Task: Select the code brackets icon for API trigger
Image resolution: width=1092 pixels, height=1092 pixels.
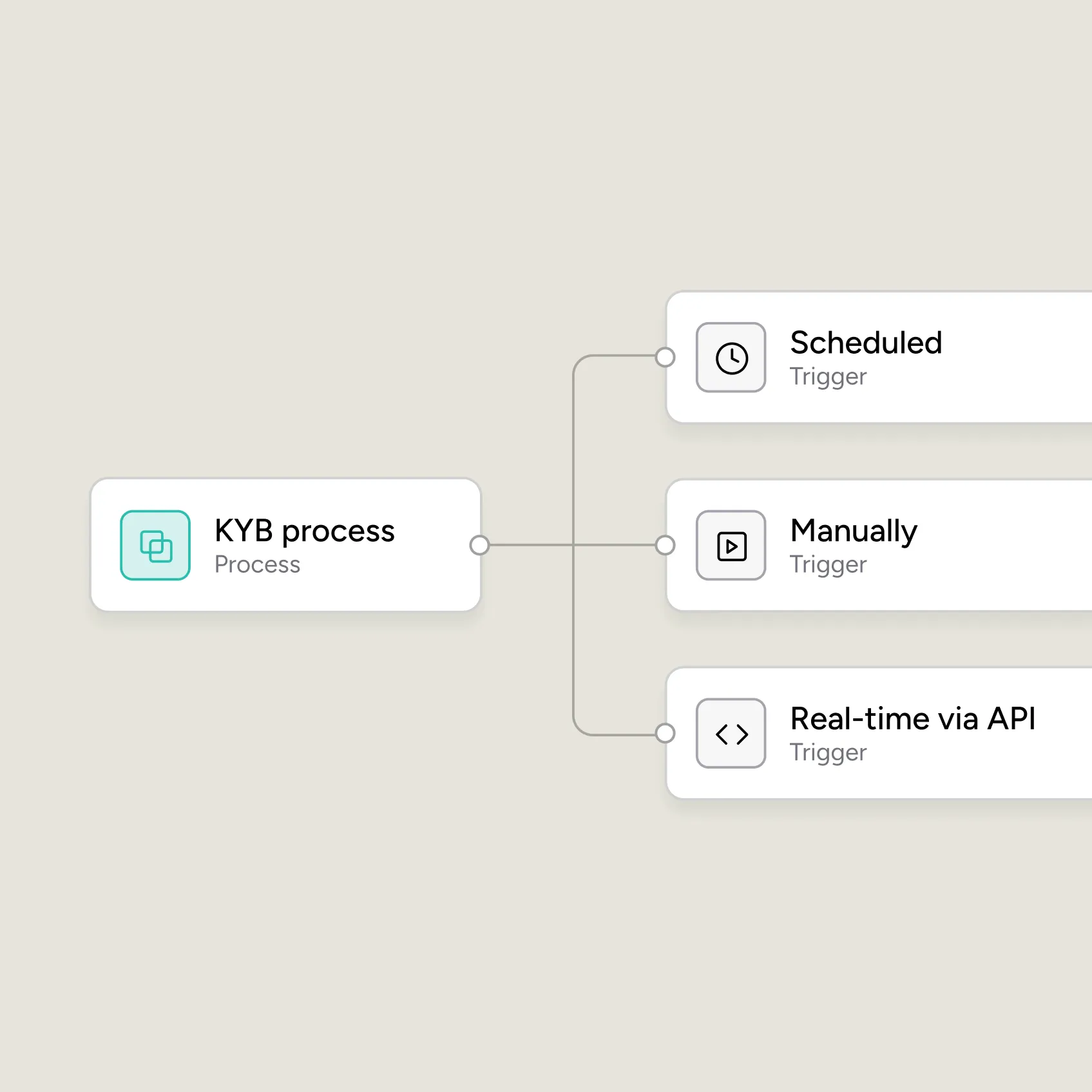Action: (731, 734)
